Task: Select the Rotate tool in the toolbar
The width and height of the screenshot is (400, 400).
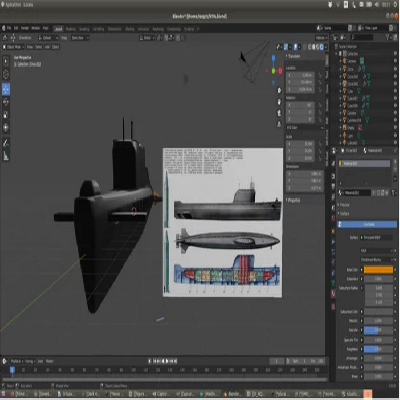Action: click(x=6, y=102)
